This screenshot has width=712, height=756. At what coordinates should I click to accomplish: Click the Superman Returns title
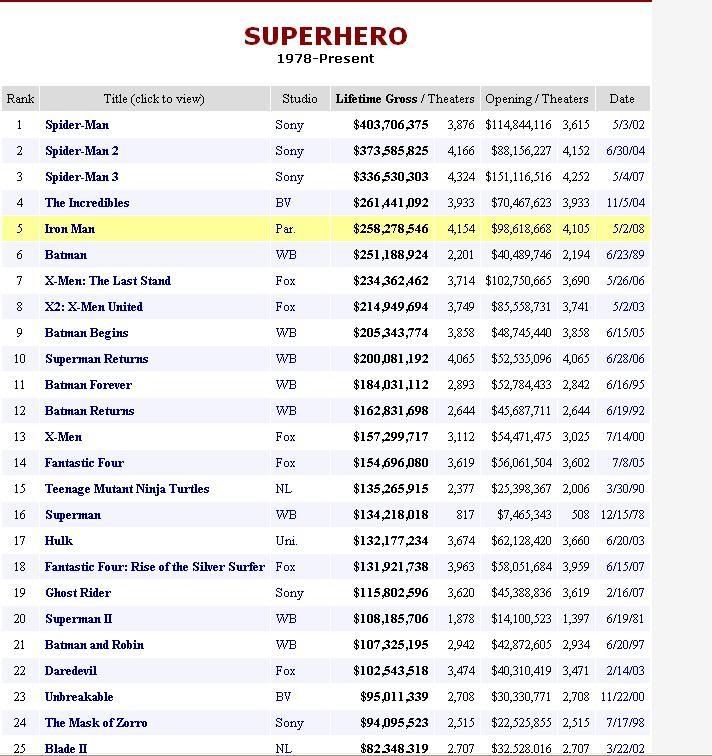[x=97, y=359]
